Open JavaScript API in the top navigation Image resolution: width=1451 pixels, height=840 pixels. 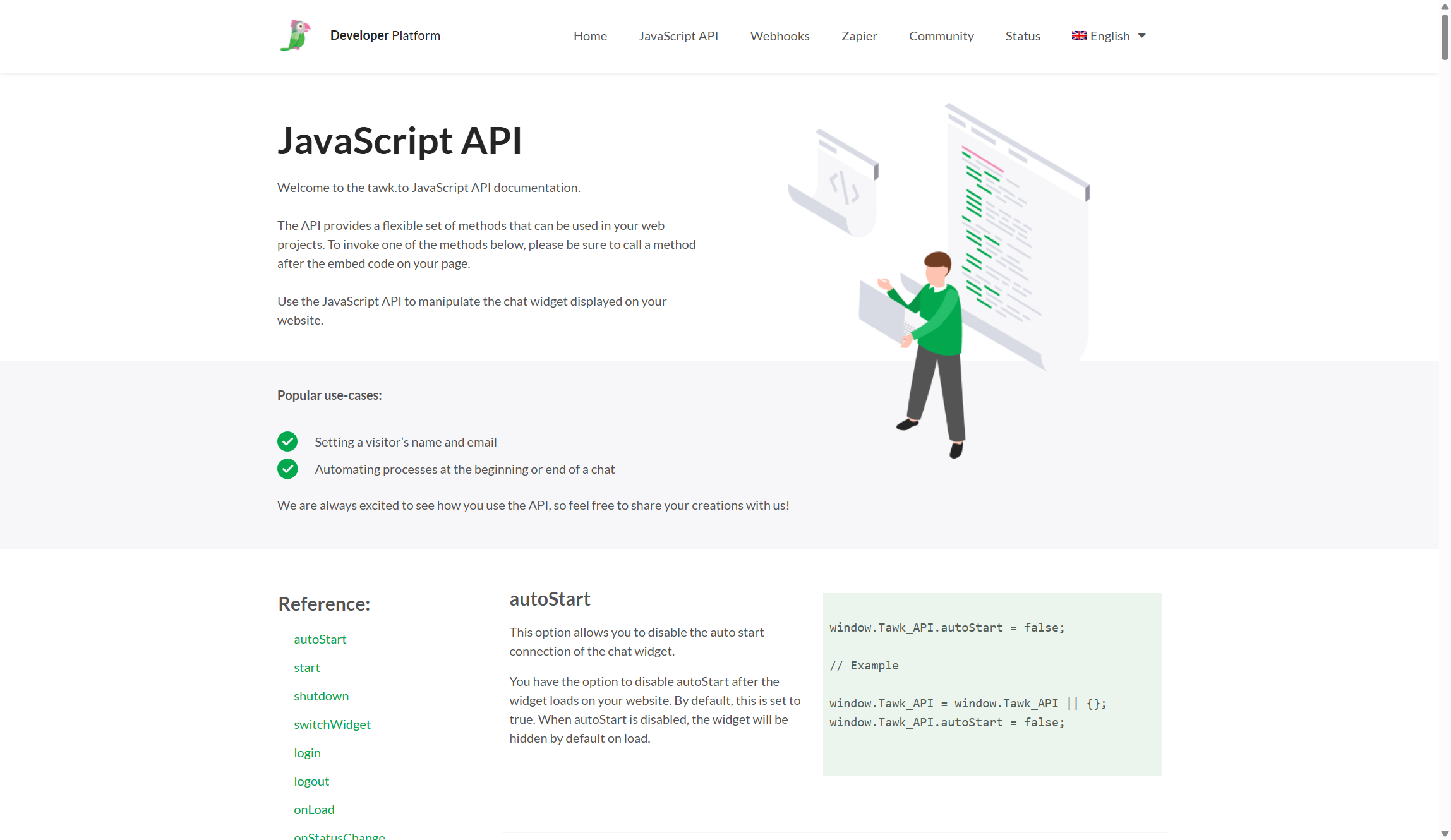tap(678, 36)
